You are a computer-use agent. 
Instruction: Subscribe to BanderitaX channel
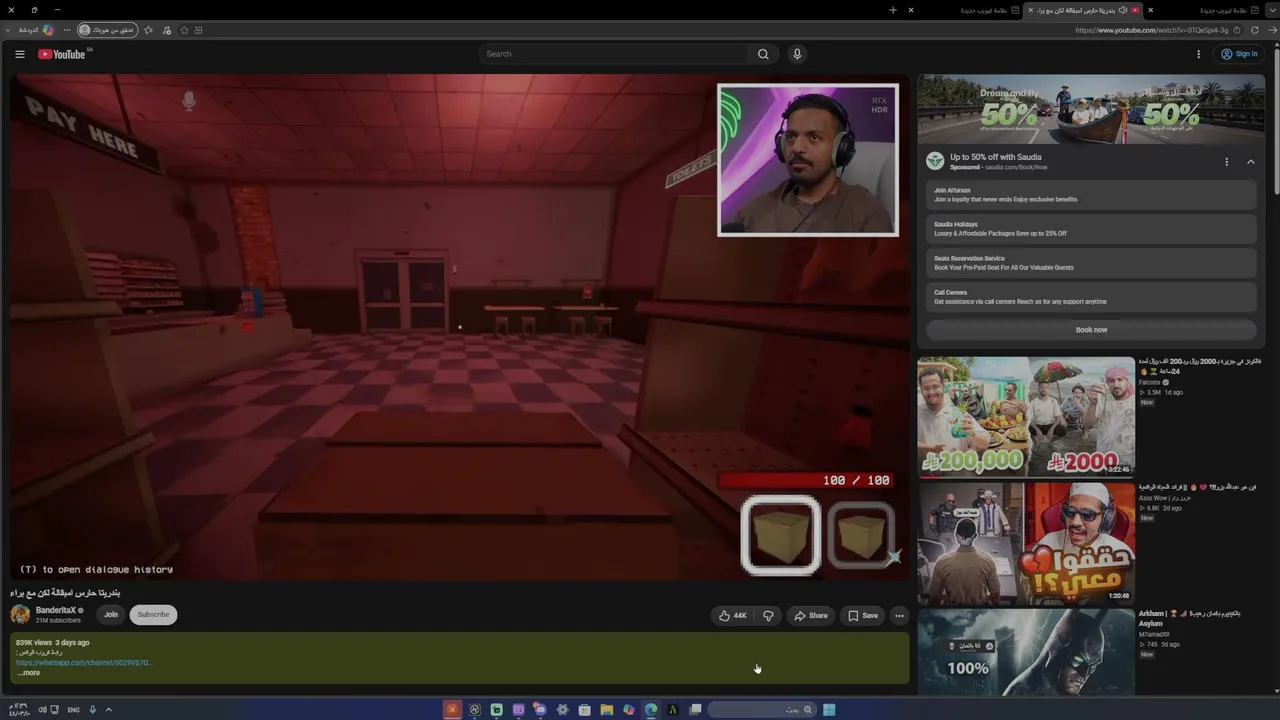point(153,614)
